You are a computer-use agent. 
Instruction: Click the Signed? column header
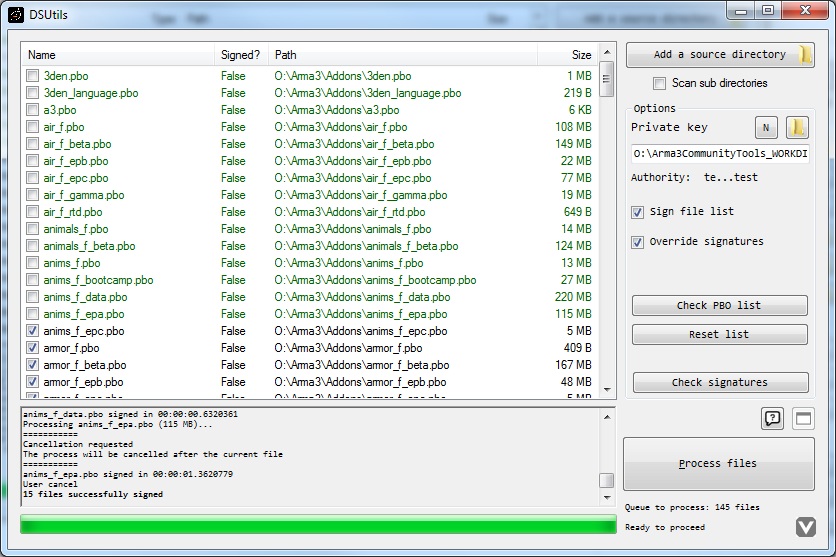click(240, 55)
